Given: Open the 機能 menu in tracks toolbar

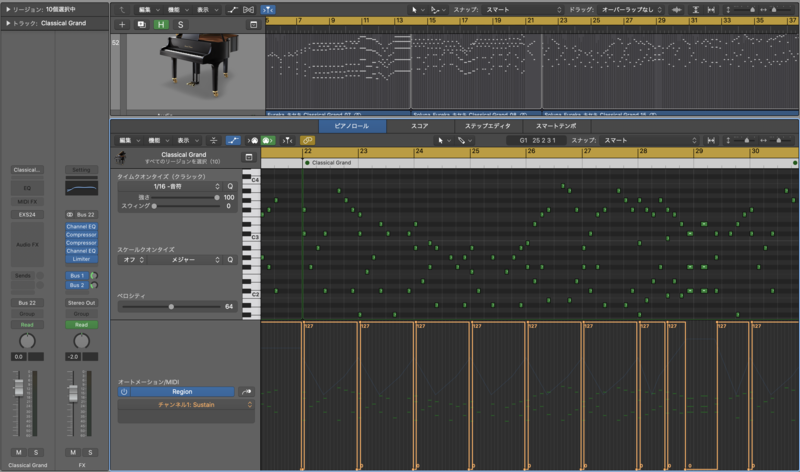Looking at the screenshot, I should (x=177, y=10).
